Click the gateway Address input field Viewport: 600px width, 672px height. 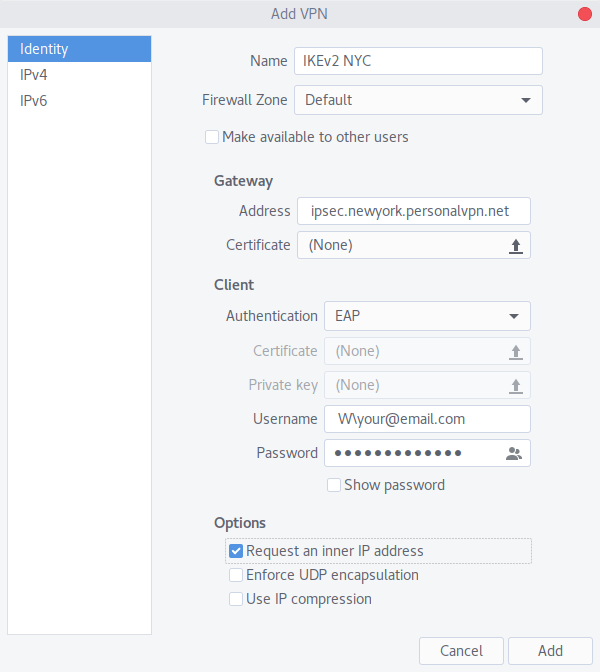click(x=414, y=211)
